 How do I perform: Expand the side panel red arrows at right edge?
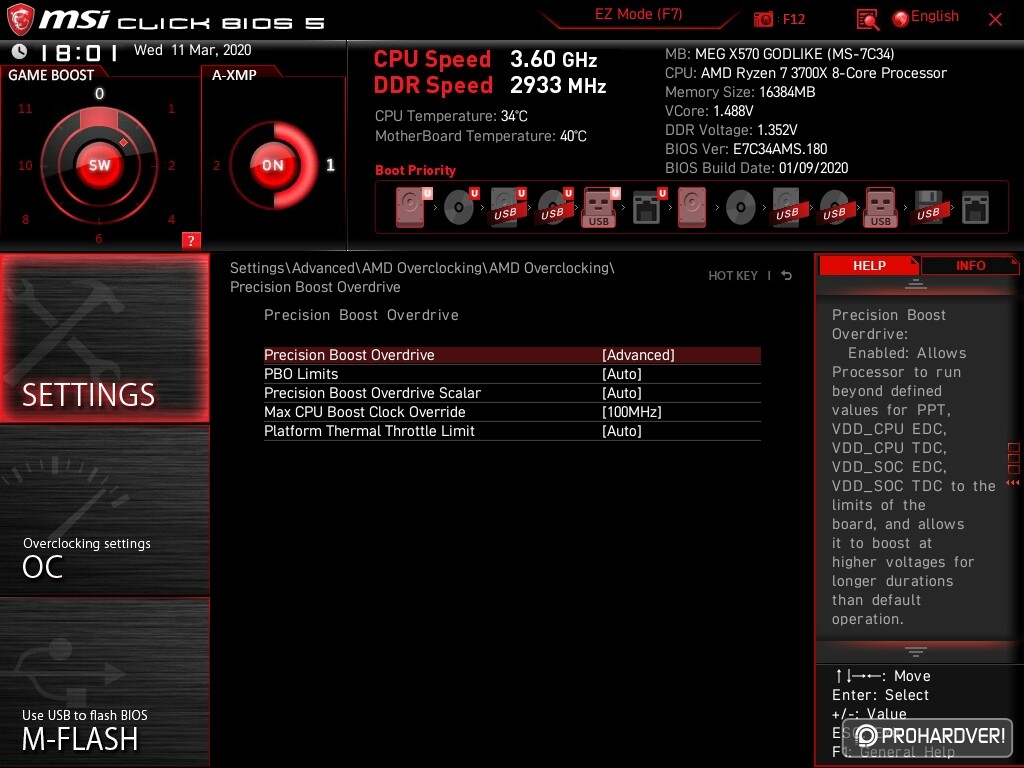pos(1013,482)
